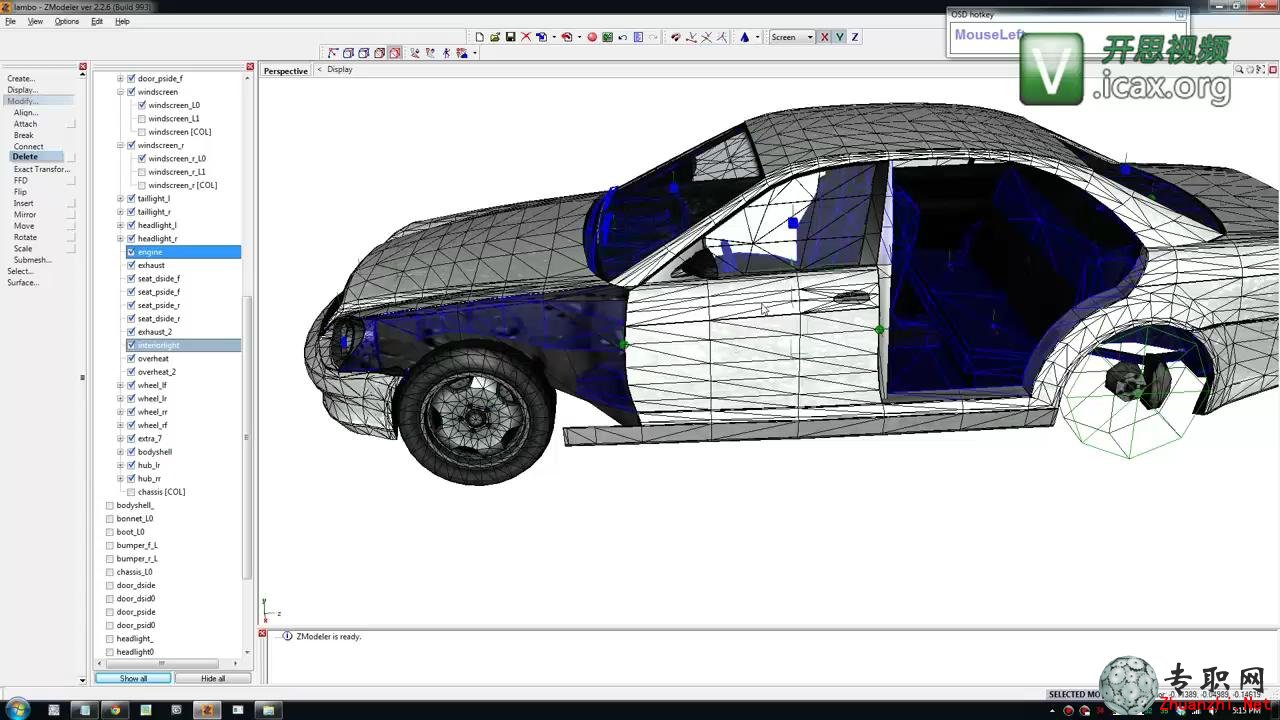The height and width of the screenshot is (720, 1280).
Task: Select the Align... modify tool
Action: point(26,113)
